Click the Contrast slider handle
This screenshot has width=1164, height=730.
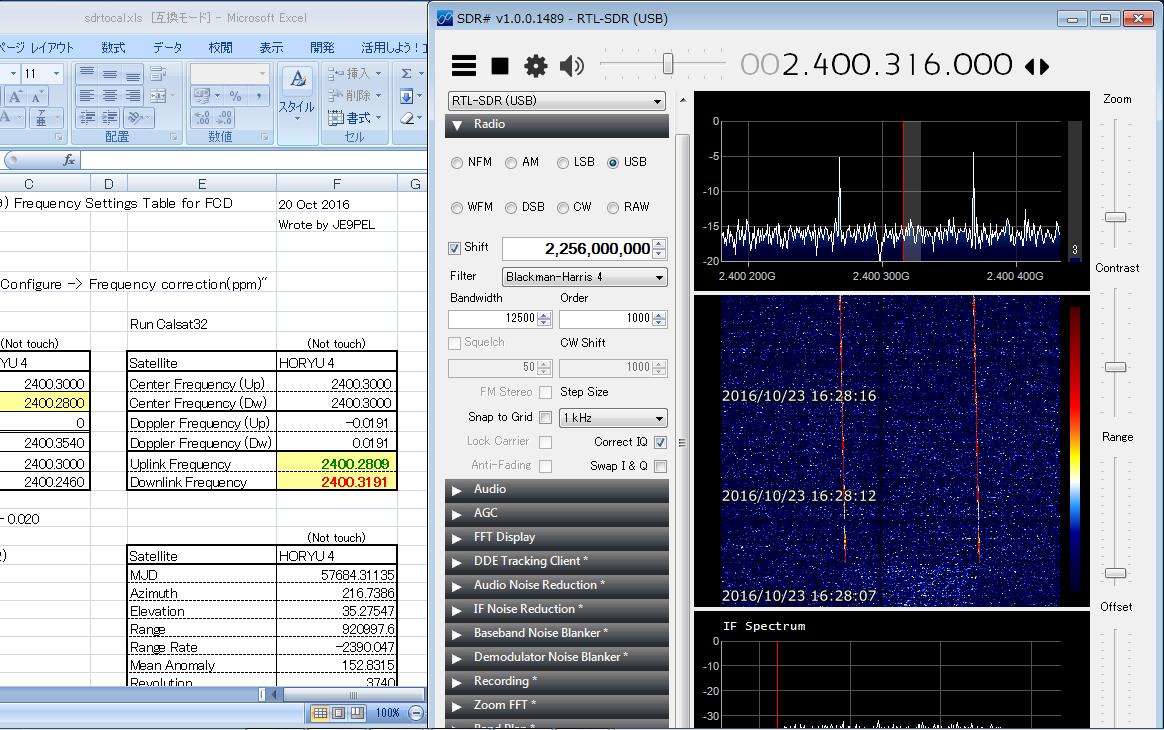tap(1115, 368)
